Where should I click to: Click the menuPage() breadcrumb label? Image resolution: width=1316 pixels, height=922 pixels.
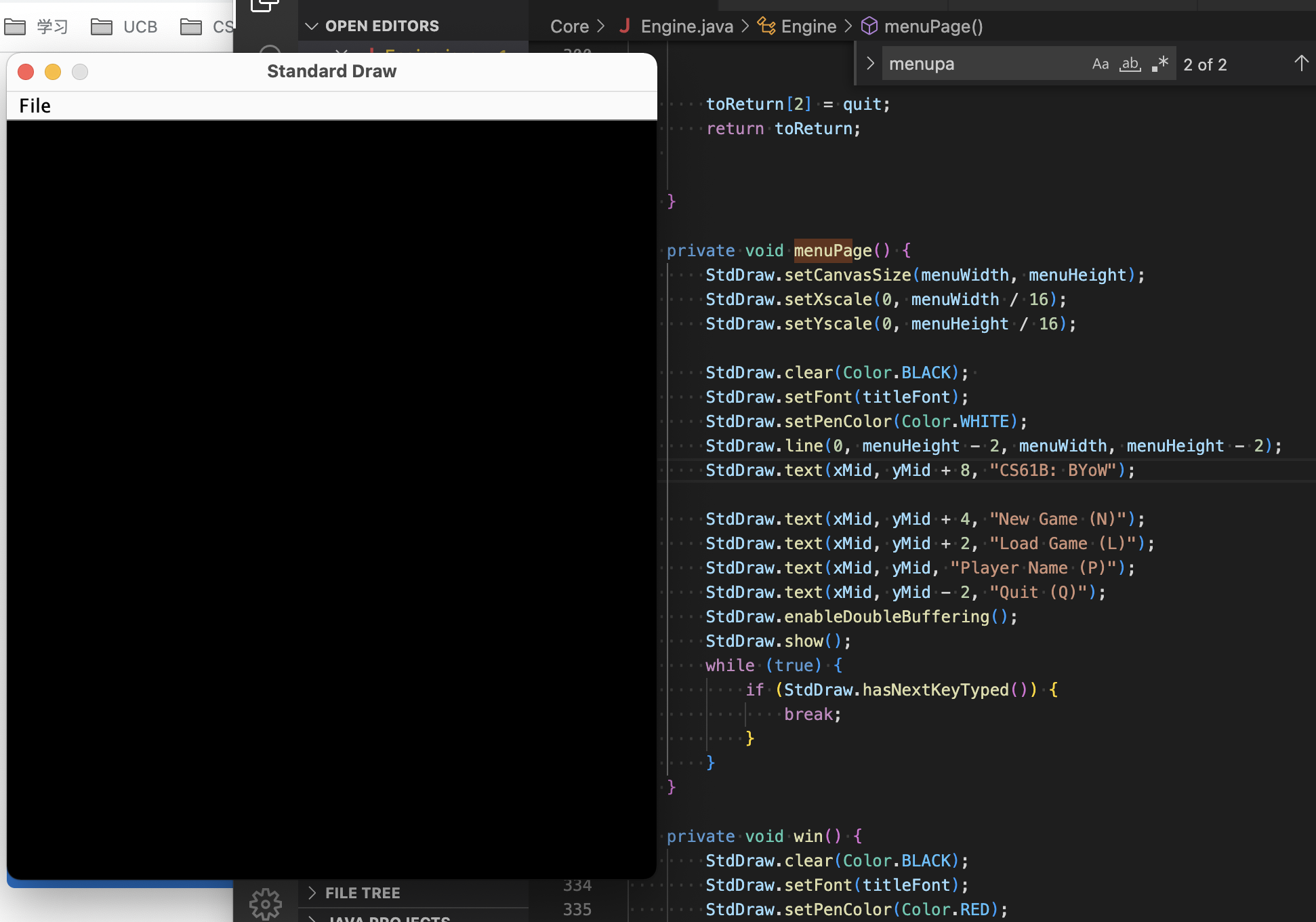pos(933,26)
